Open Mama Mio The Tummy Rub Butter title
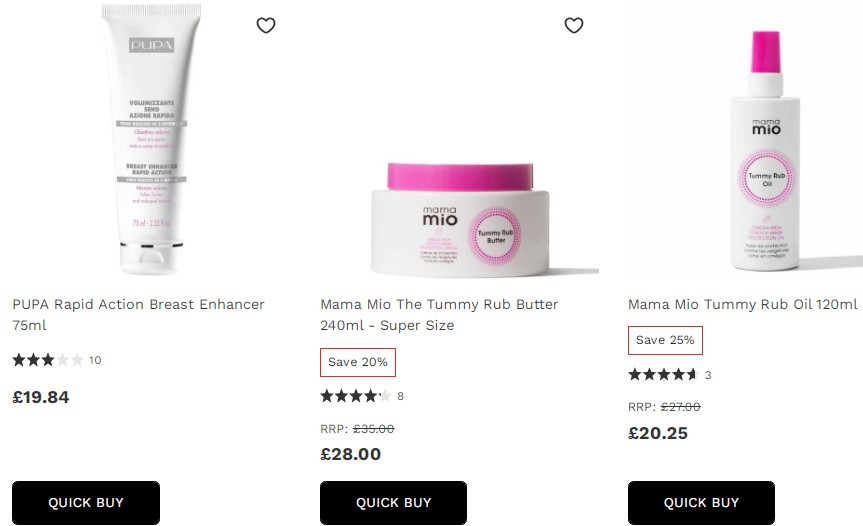The height and width of the screenshot is (526, 863). click(x=439, y=315)
